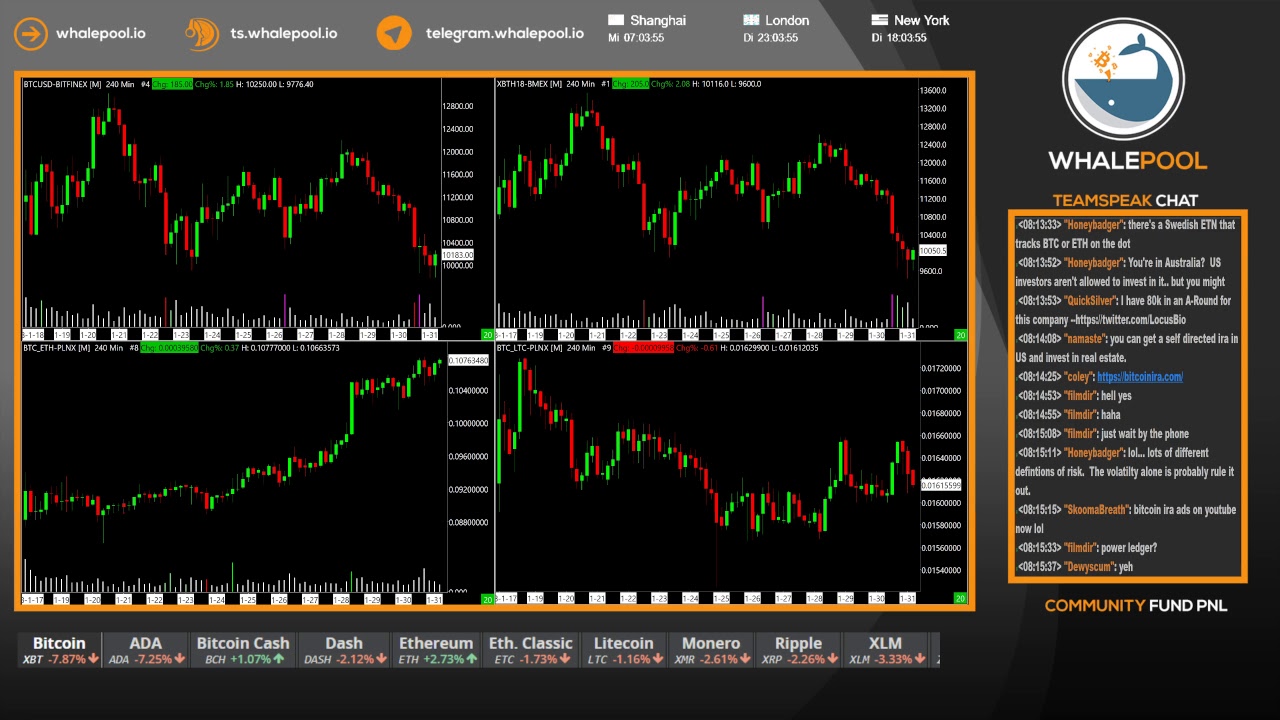Image resolution: width=1280 pixels, height=720 pixels.
Task: Click namaste's username in chat
Action: pos(1085,339)
